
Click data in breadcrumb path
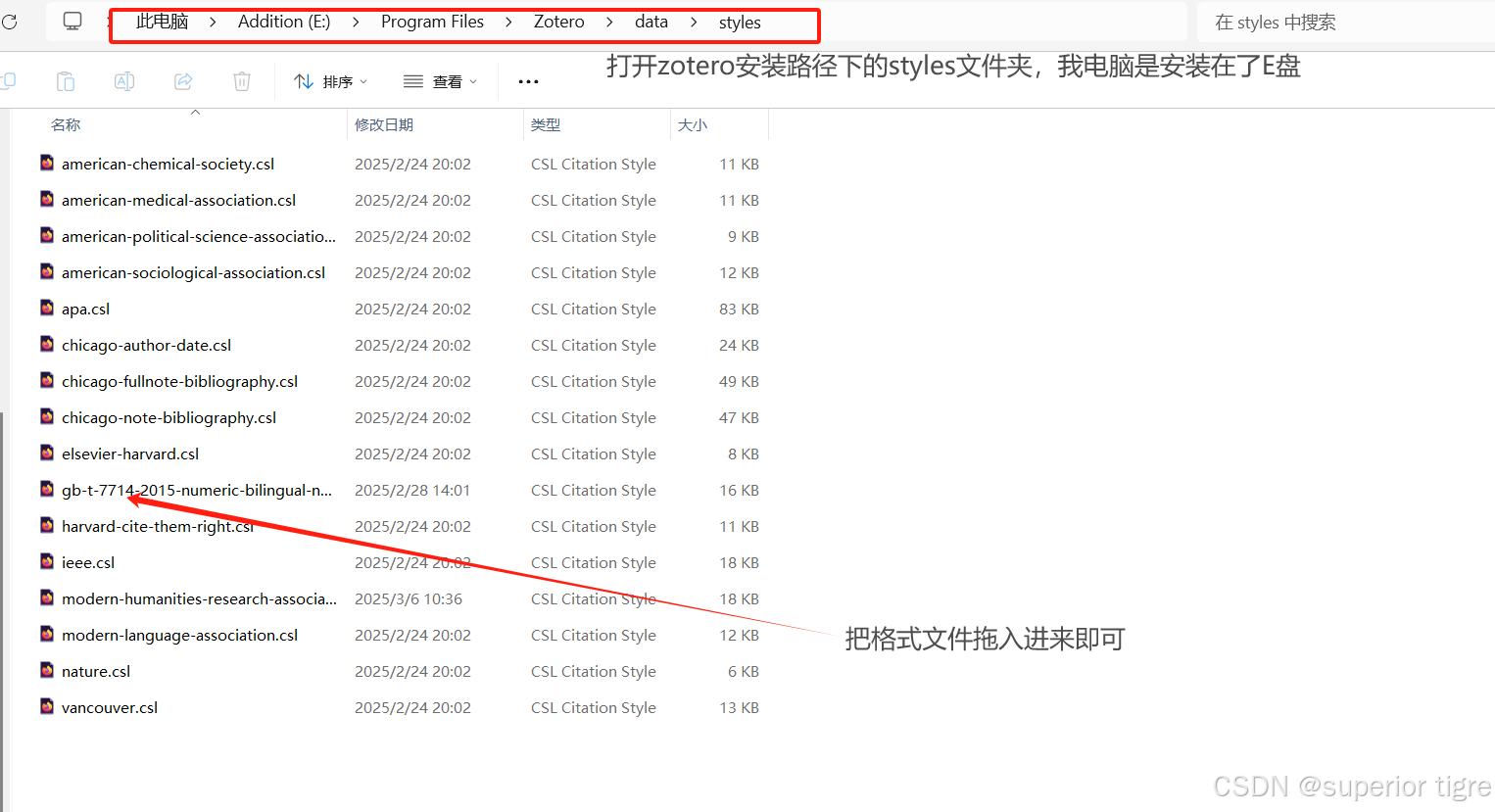point(651,22)
